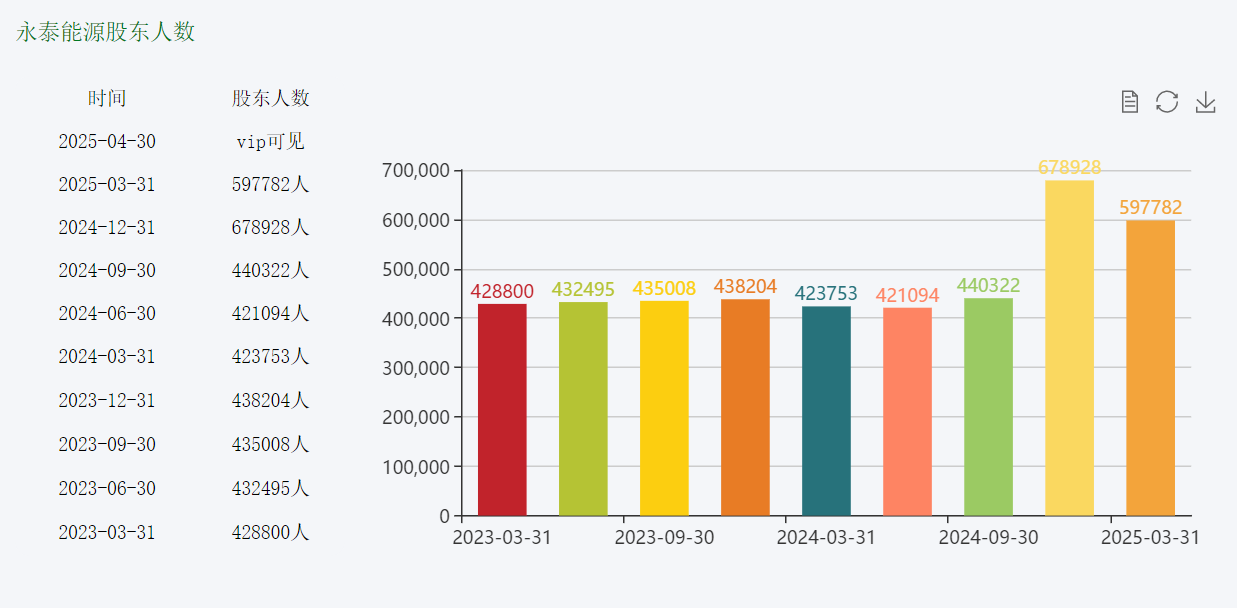Image resolution: width=1237 pixels, height=608 pixels.
Task: Click the olive bar labeled 432495
Action: (x=583, y=409)
